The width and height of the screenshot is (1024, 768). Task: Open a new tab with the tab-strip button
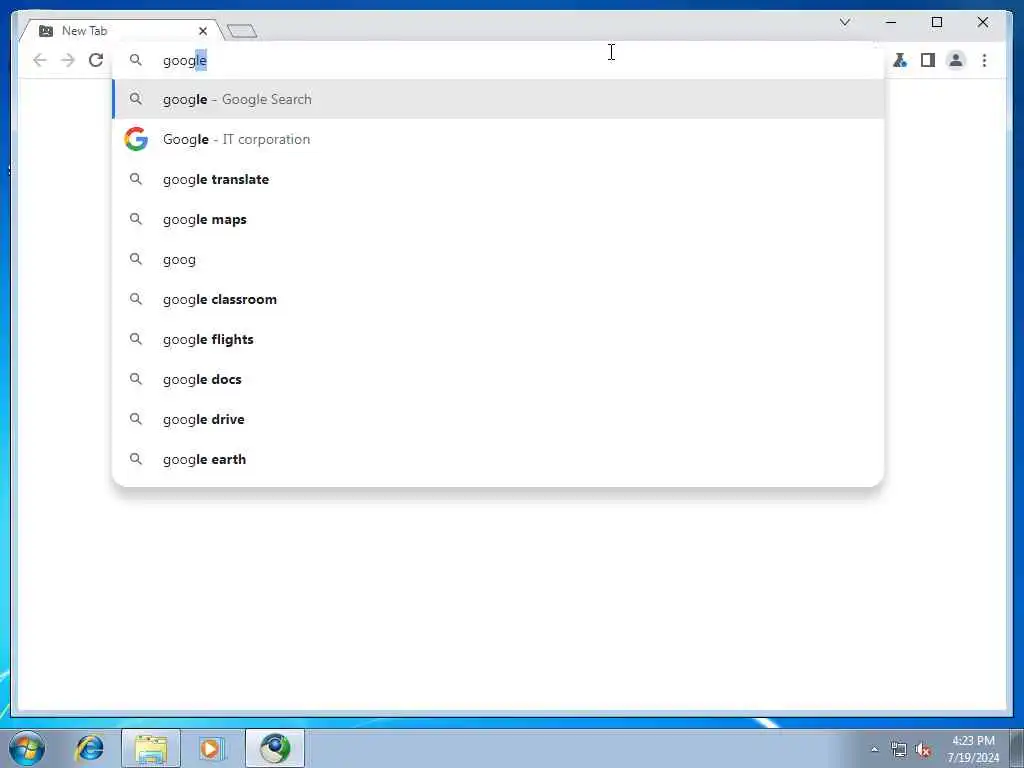pos(242,31)
